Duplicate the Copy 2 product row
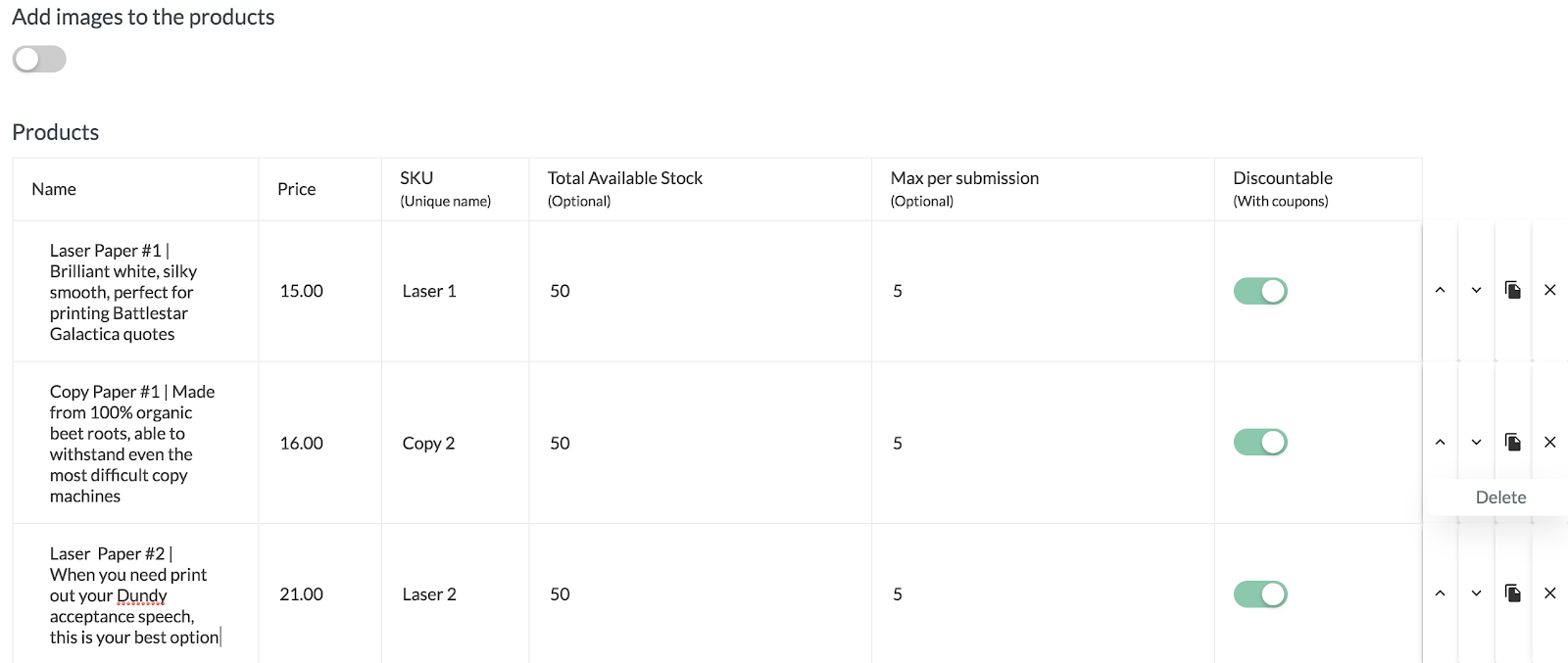 1513,442
